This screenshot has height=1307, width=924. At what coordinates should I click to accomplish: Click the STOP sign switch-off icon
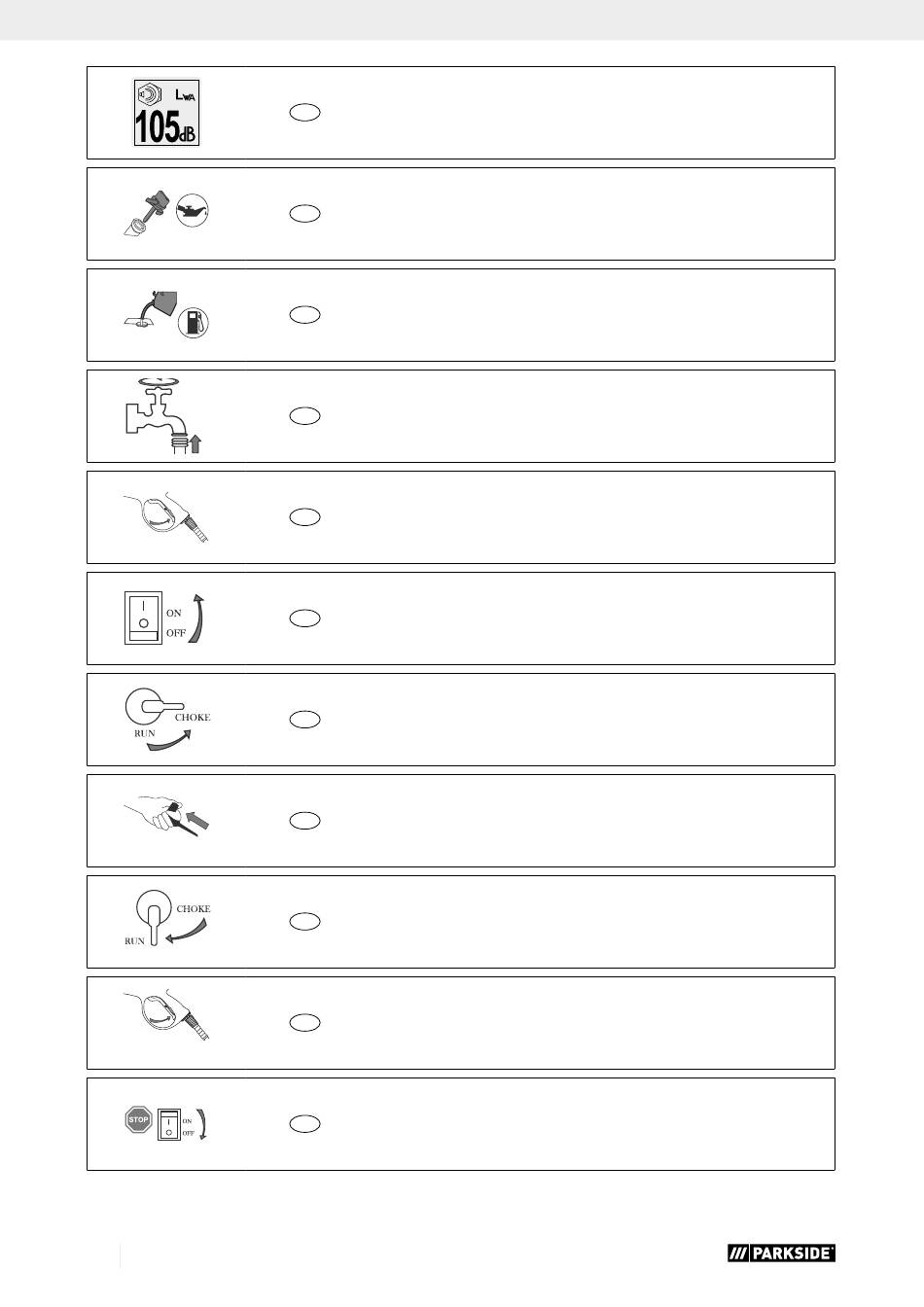[166, 1123]
